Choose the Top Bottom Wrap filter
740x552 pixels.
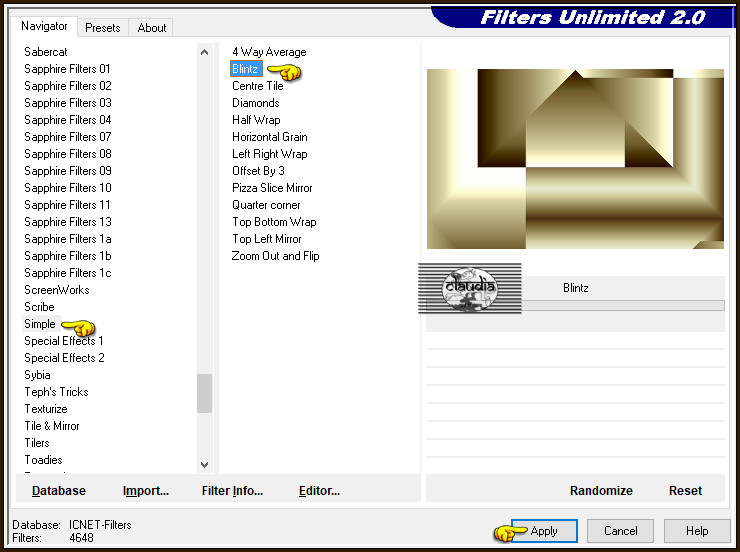click(x=274, y=222)
